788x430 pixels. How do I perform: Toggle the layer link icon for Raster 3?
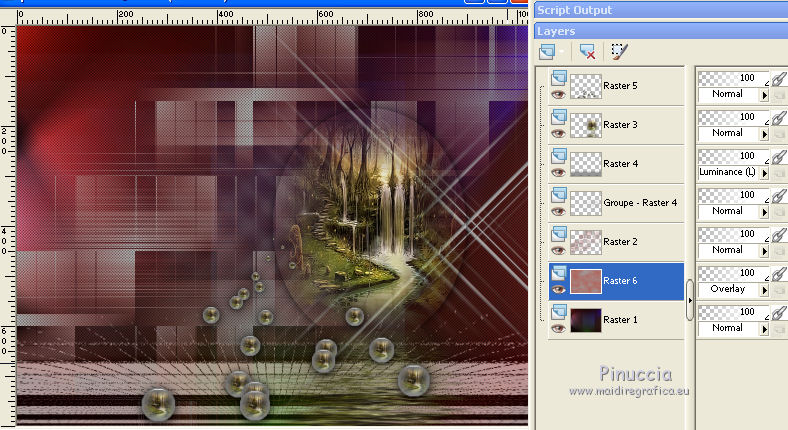pos(778,118)
